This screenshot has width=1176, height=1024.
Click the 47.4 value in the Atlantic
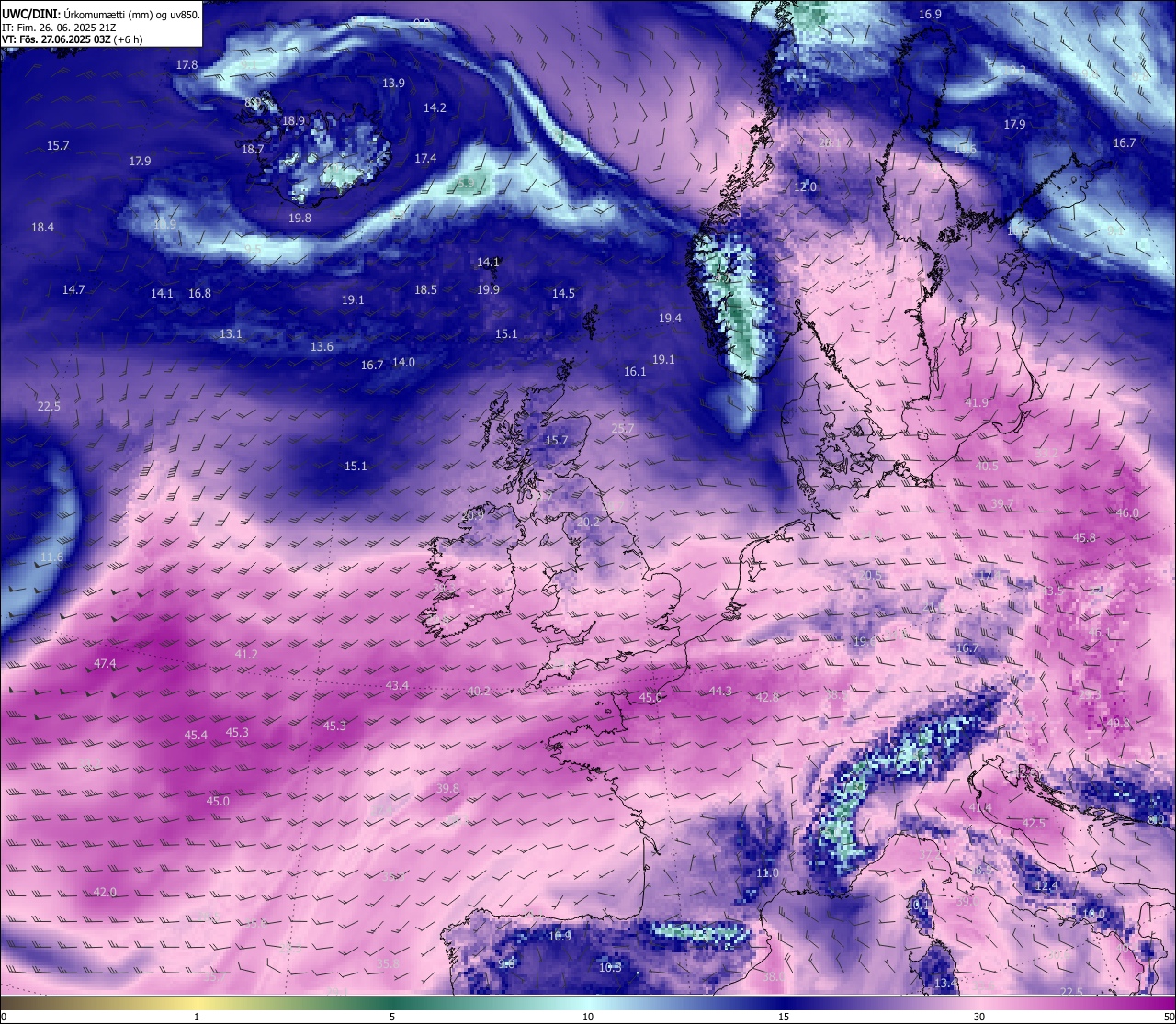(105, 664)
